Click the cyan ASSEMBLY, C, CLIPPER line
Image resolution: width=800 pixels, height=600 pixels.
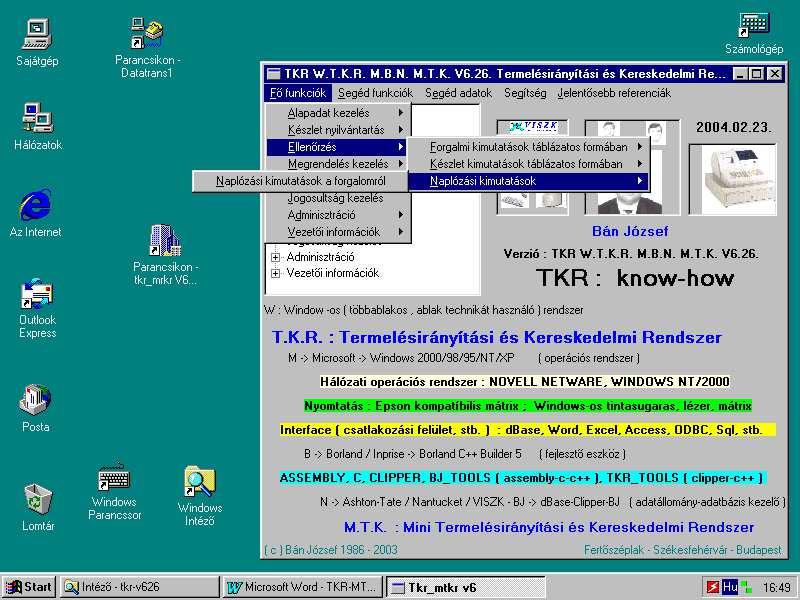click(x=522, y=478)
